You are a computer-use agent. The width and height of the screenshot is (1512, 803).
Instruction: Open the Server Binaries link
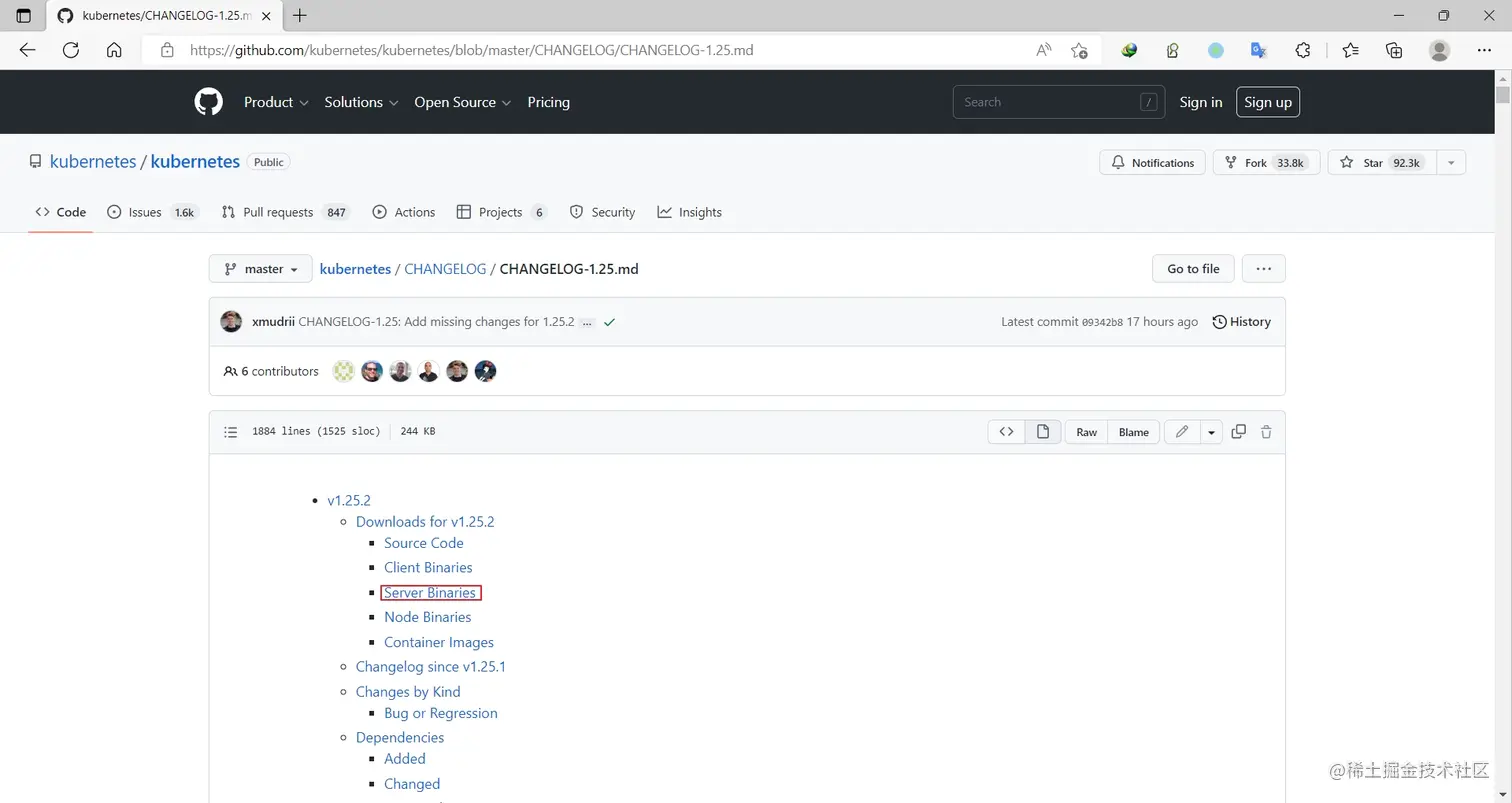pyautogui.click(x=430, y=593)
